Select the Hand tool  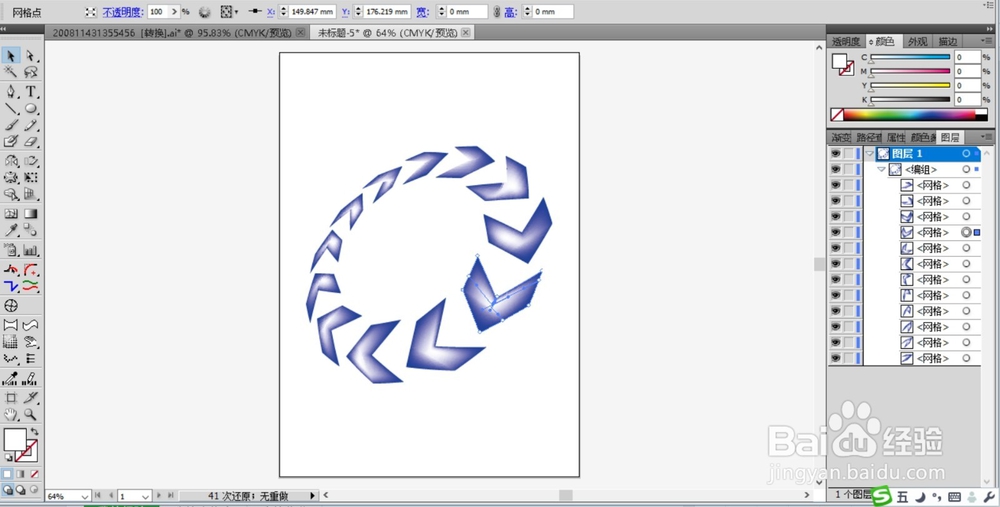[11, 414]
